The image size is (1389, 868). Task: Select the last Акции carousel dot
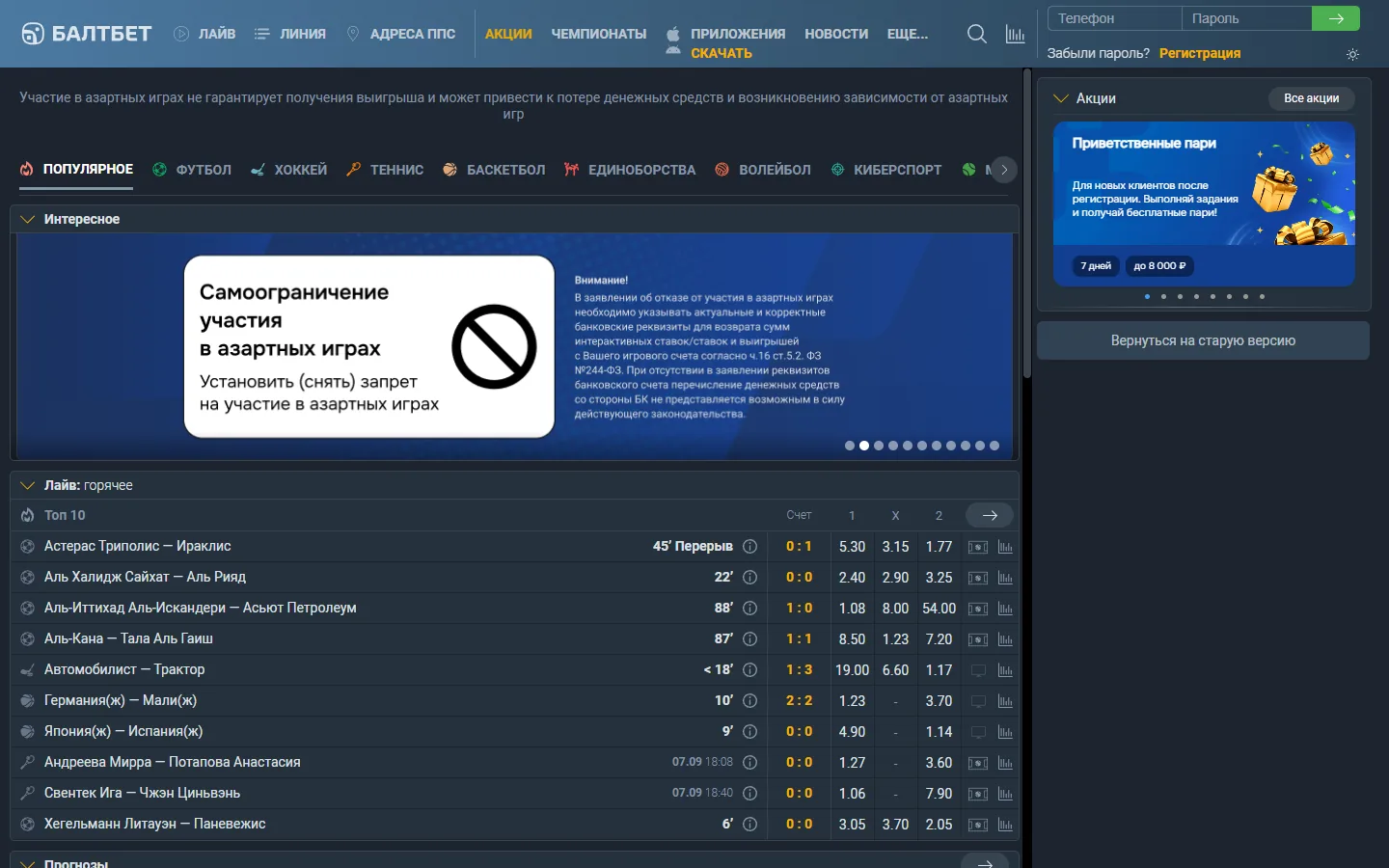click(x=1262, y=297)
